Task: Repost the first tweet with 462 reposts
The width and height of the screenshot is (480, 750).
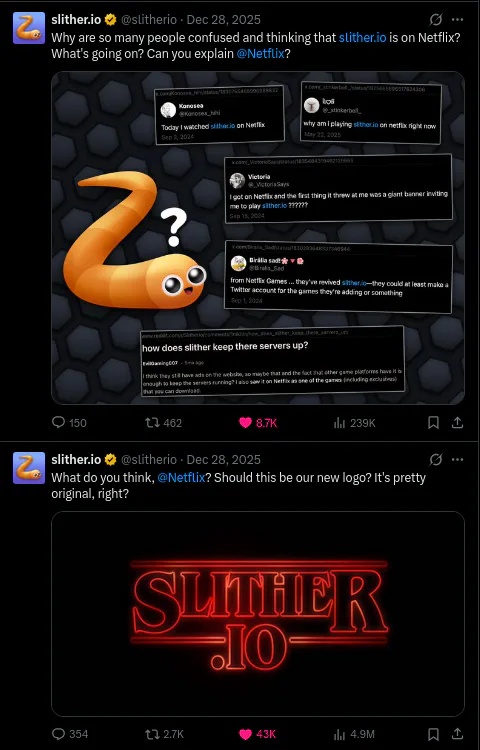Action: [164, 423]
